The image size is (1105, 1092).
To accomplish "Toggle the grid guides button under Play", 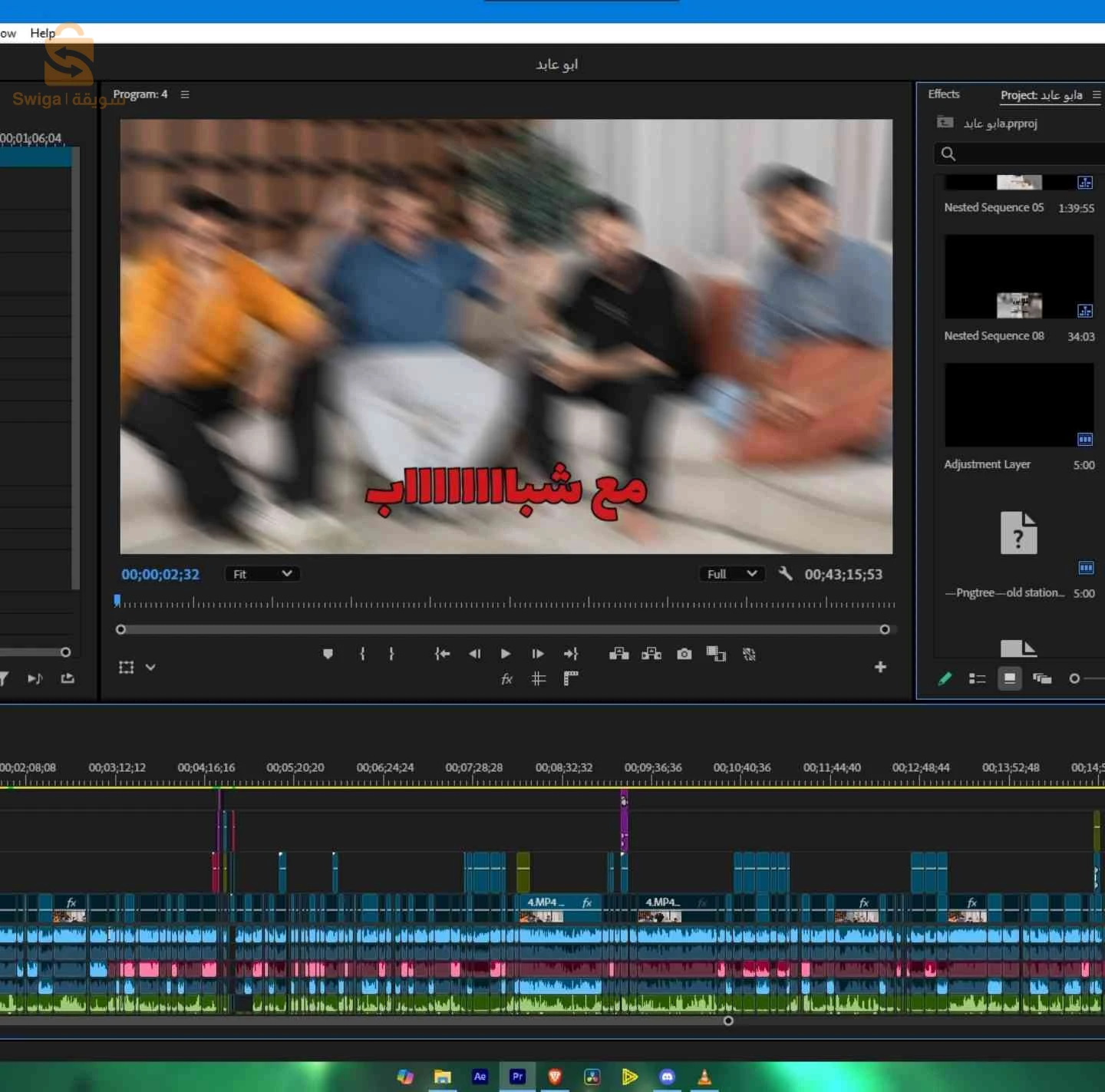I will pyautogui.click(x=539, y=678).
